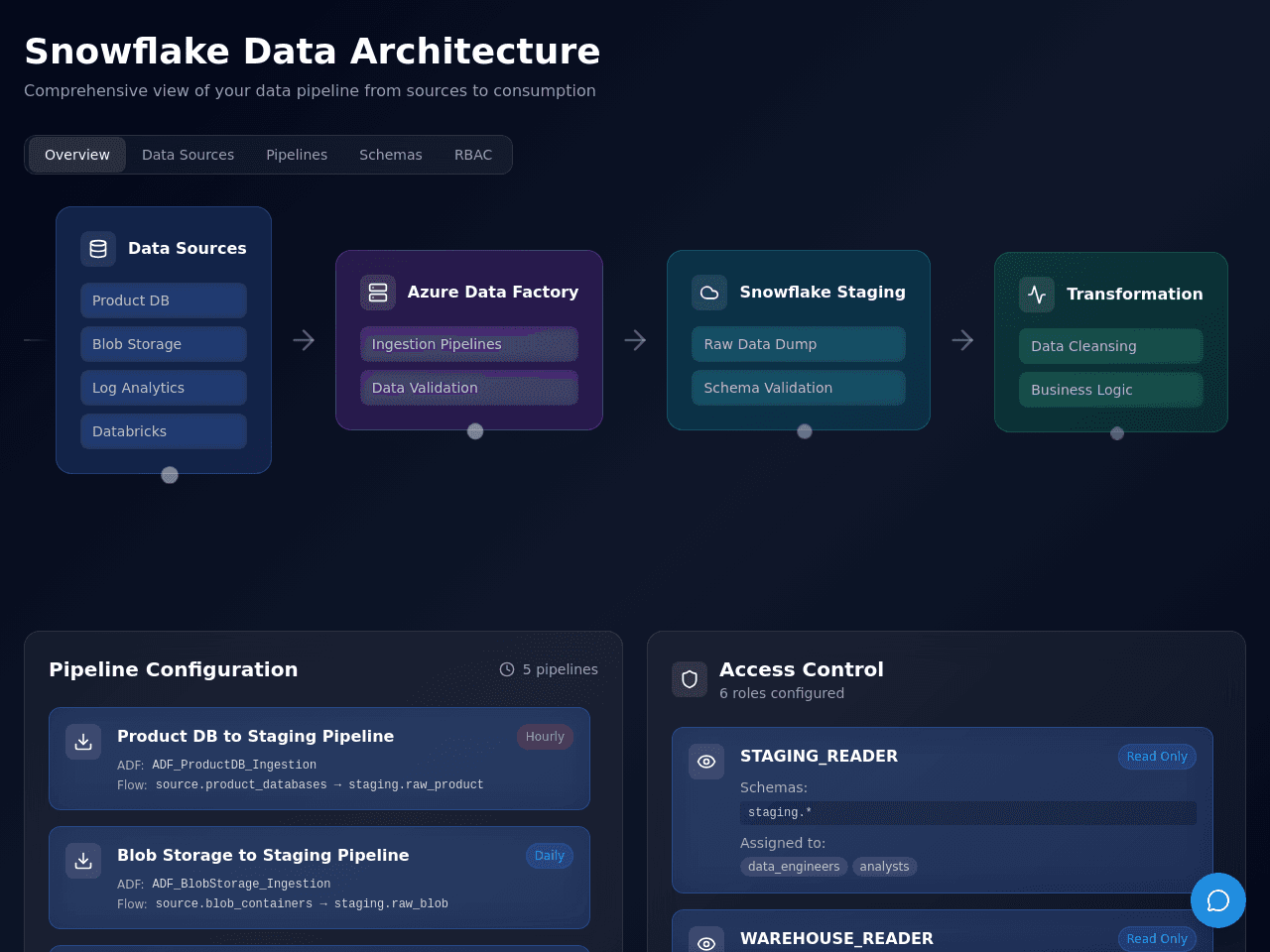Switch to the Data Sources tab

tap(189, 155)
